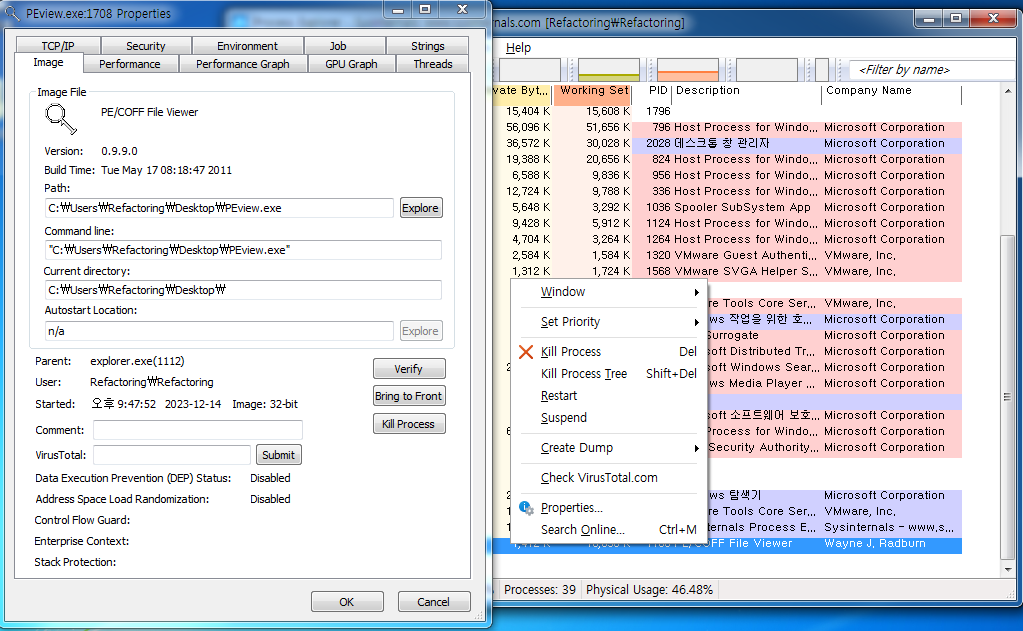Click the process list vertical scrollbar thumb
Image resolution: width=1023 pixels, height=631 pixels.
pos(1008,397)
